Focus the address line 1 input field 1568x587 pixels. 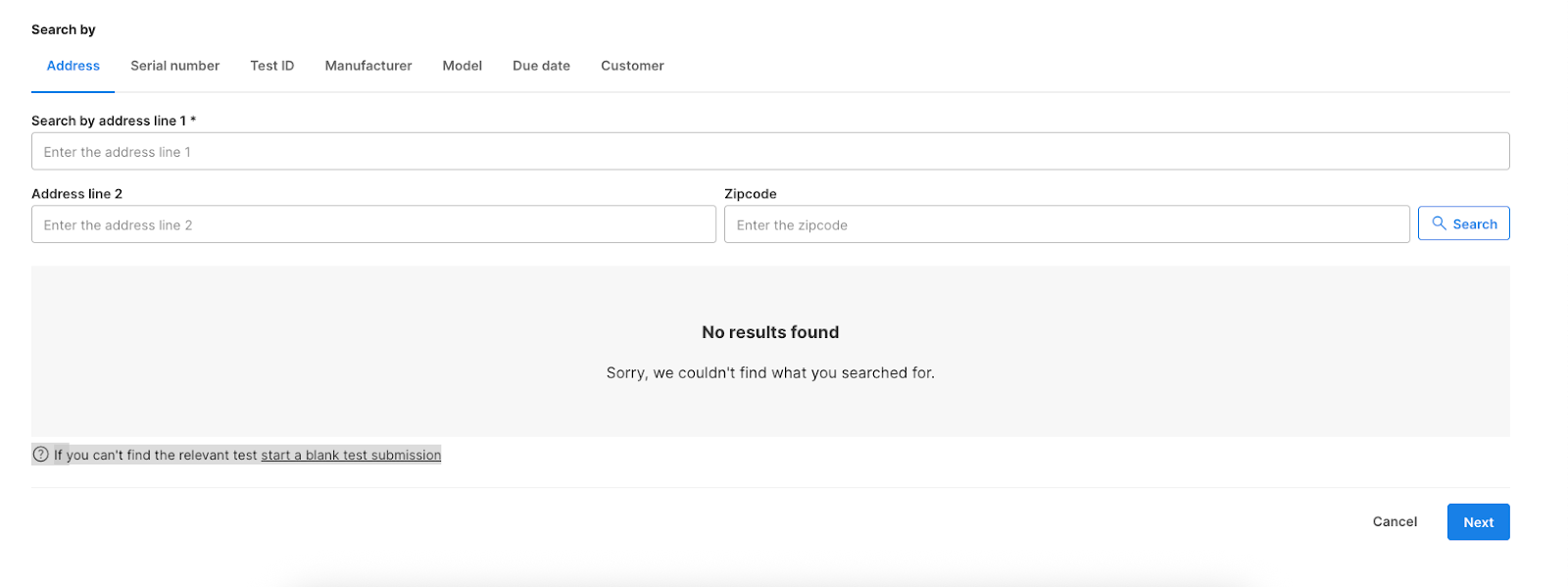pyautogui.click(x=769, y=152)
